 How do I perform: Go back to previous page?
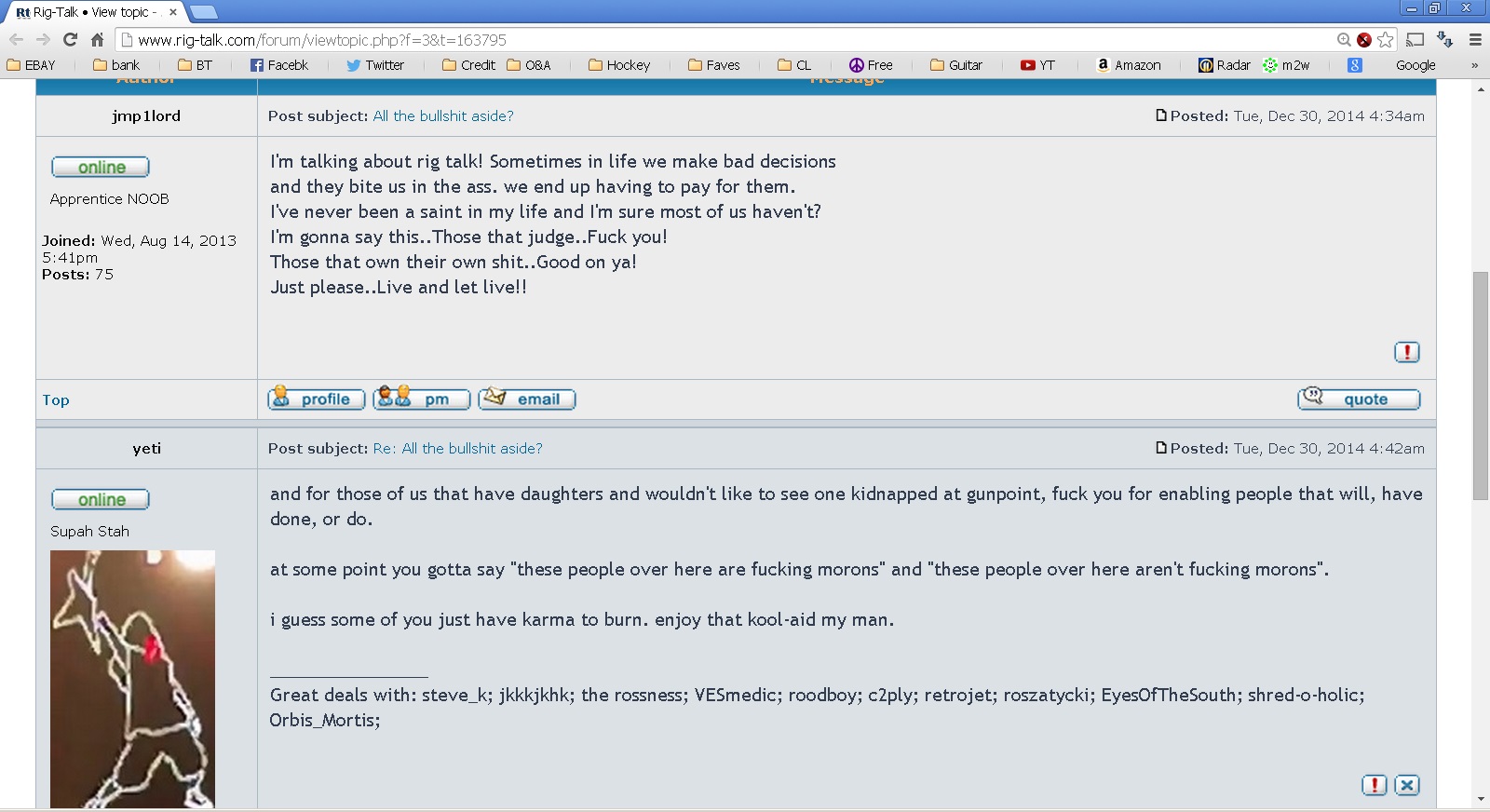(16, 39)
